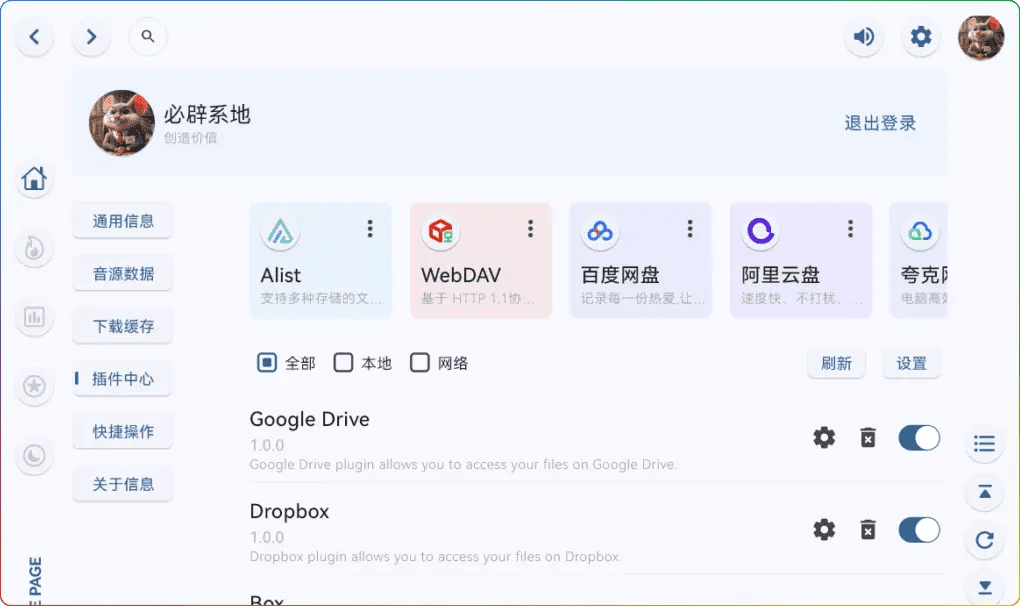Click the 刷新 refresh button
Viewport: 1020px width, 606px height.
[836, 364]
